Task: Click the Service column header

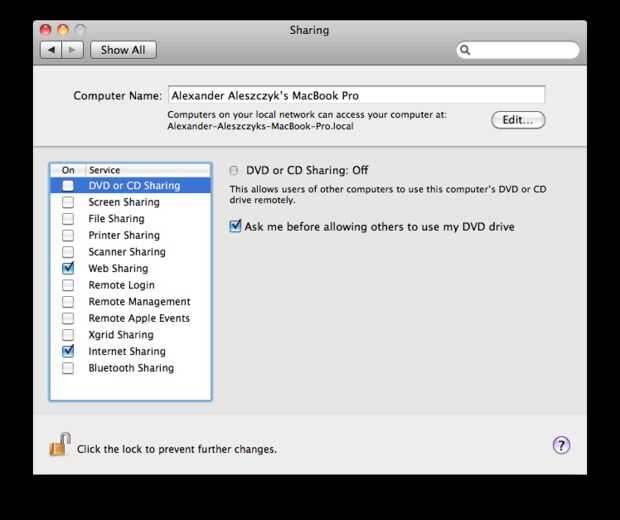Action: point(148,170)
